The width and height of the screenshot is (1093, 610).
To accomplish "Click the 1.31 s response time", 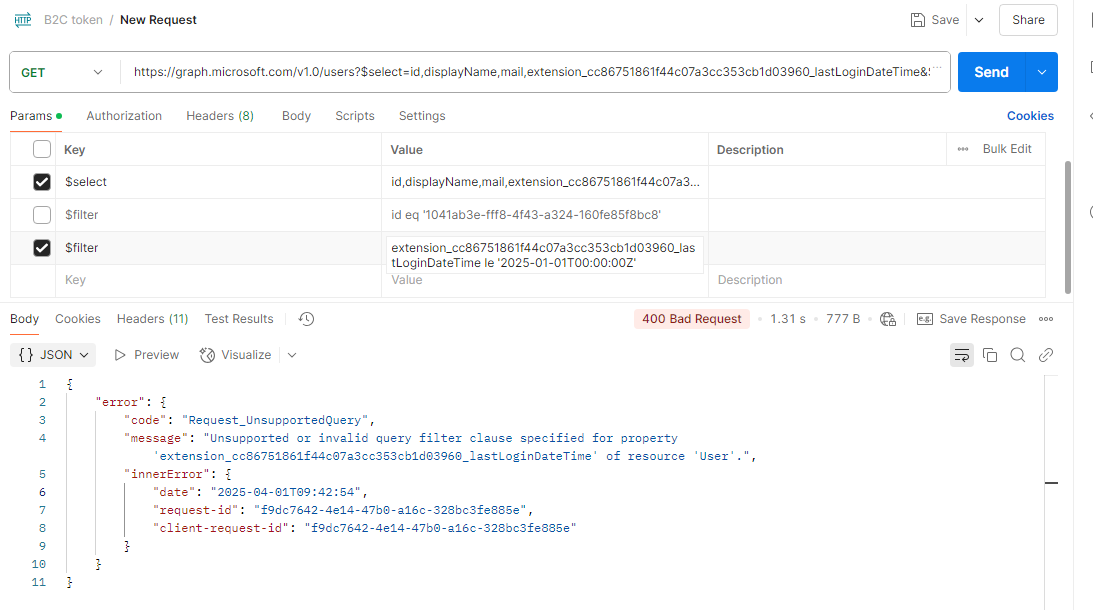I will (788, 319).
